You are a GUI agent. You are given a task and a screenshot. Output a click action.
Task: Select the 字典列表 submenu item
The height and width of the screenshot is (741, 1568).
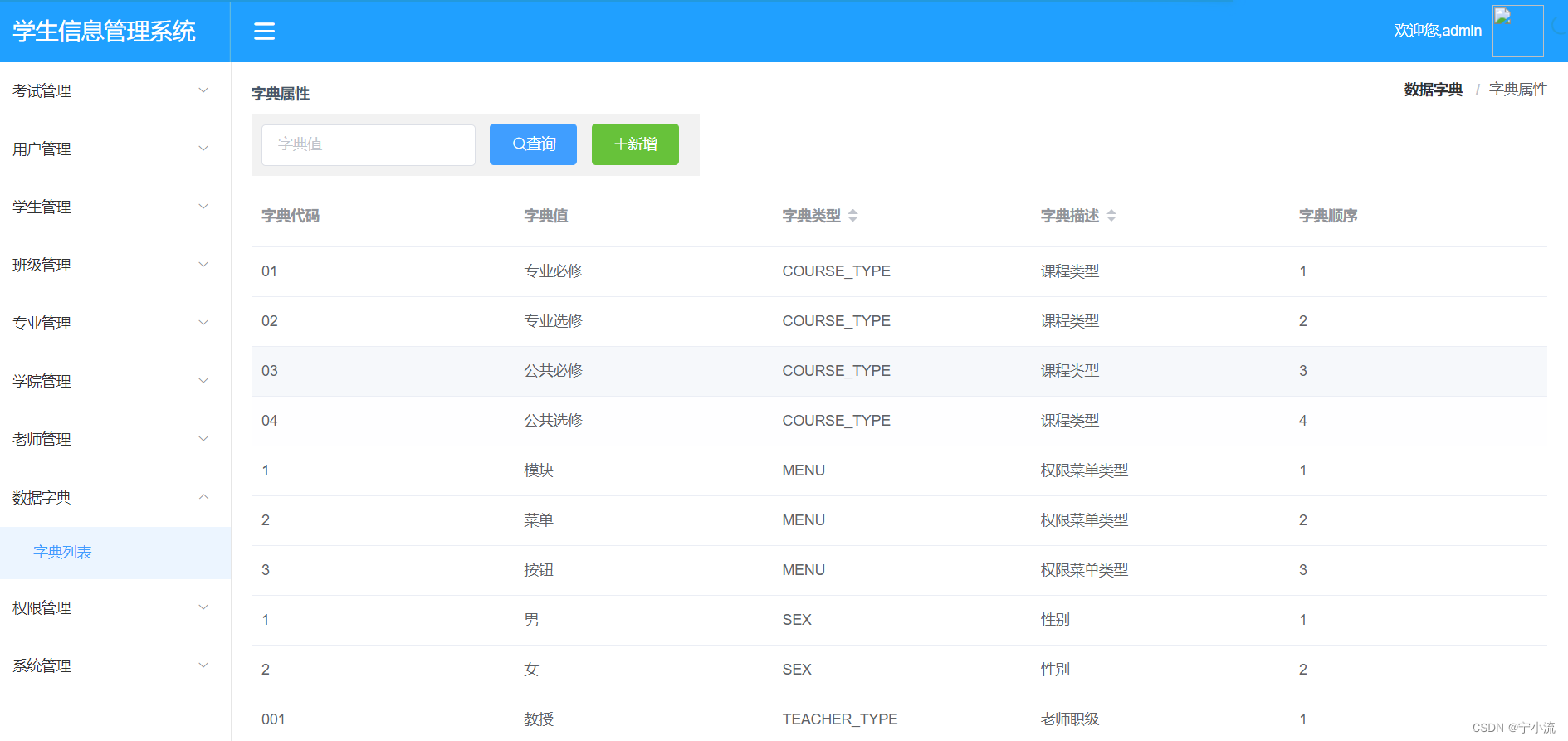(115, 553)
